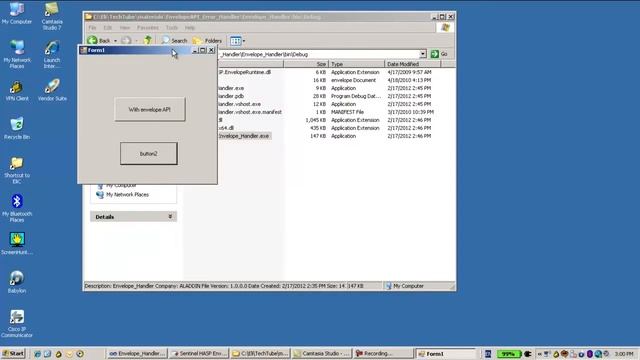Image resolution: width=640 pixels, height=360 pixels.
Task: Click the 1,045 KB size cell
Action: click(316, 120)
